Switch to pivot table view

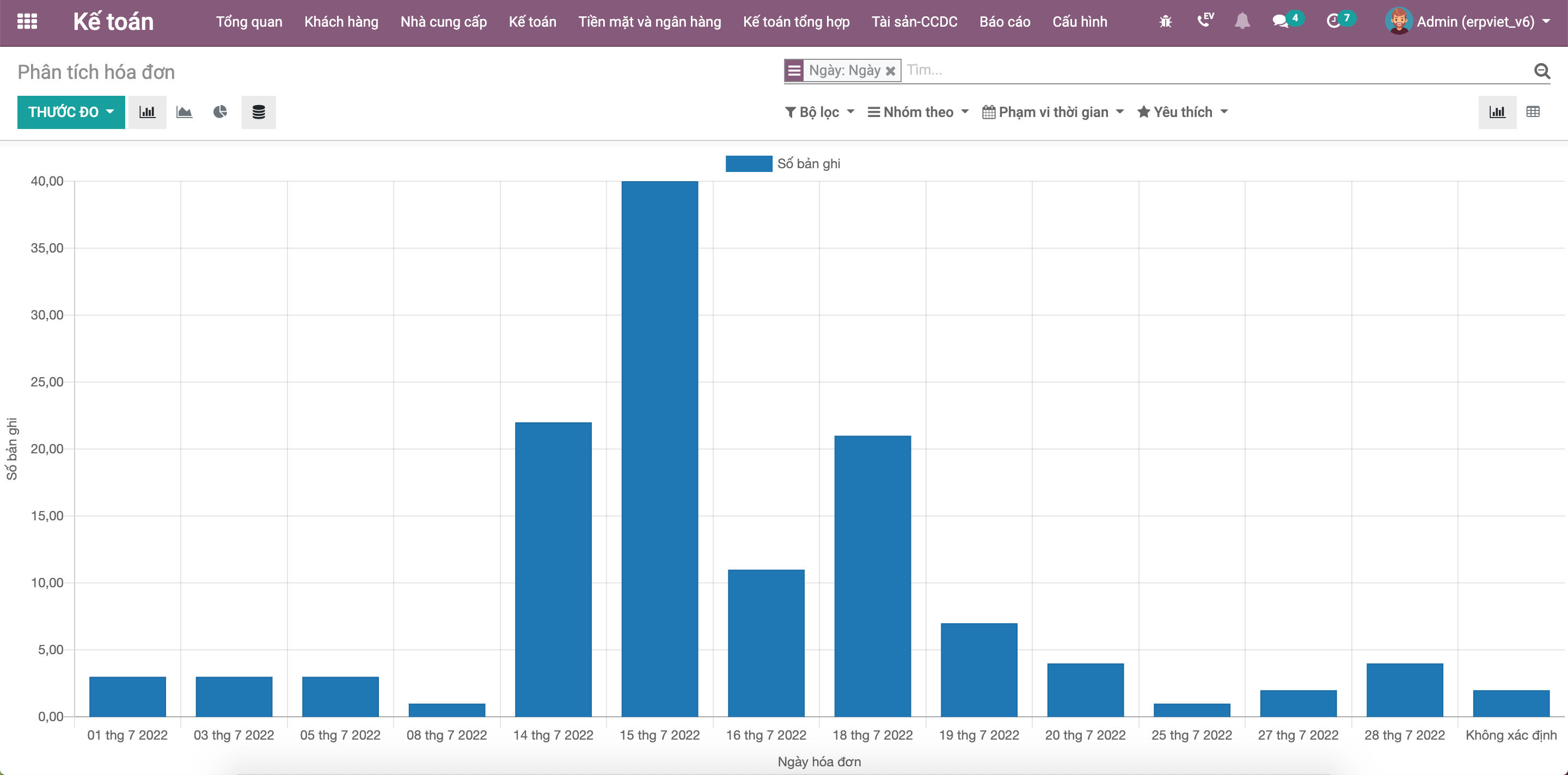click(x=1533, y=112)
